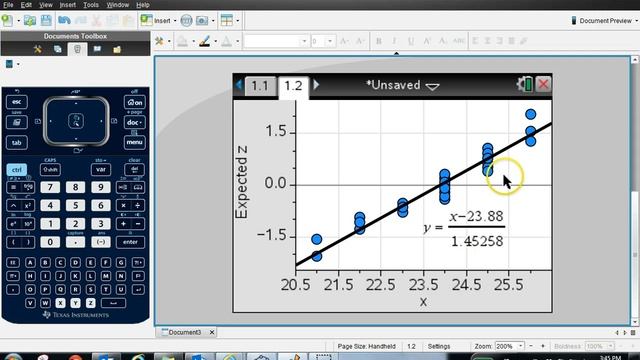
Task: Click the Undo arrow icon
Action: coord(64,20)
